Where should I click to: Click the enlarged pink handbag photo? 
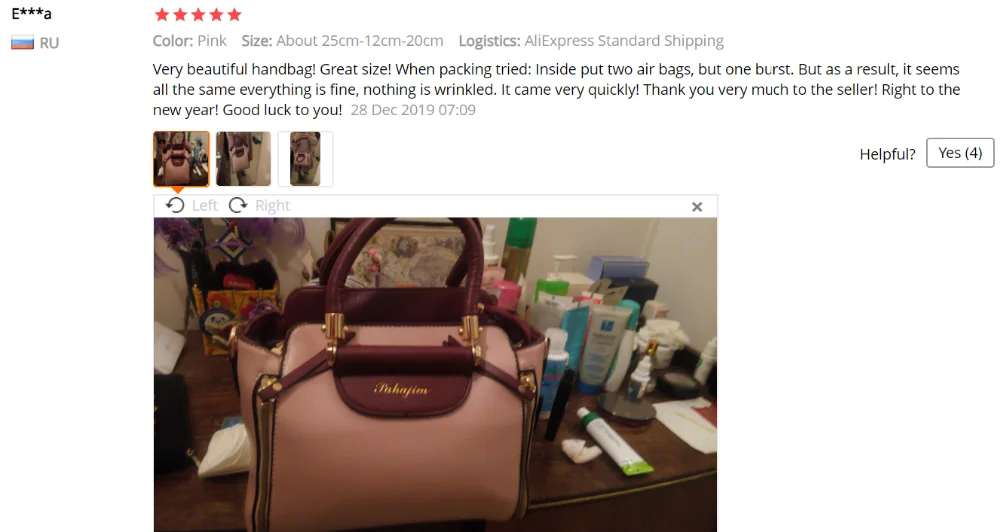click(436, 374)
